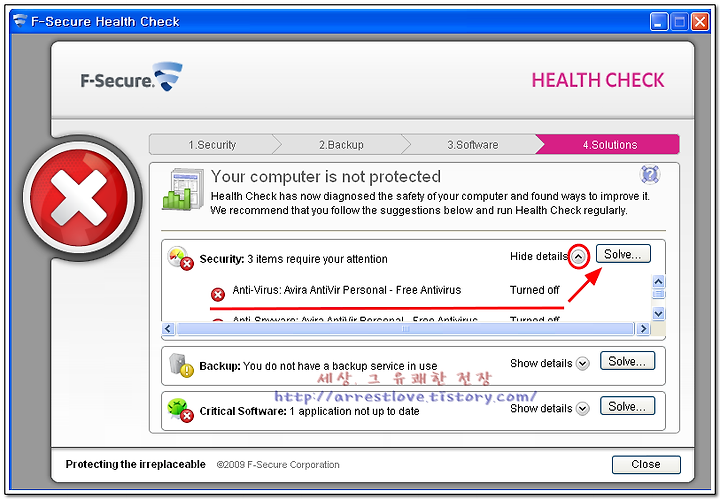The image size is (720, 499).
Task: Click 'Turned off' status for Anti-Virus
Action: (x=534, y=290)
